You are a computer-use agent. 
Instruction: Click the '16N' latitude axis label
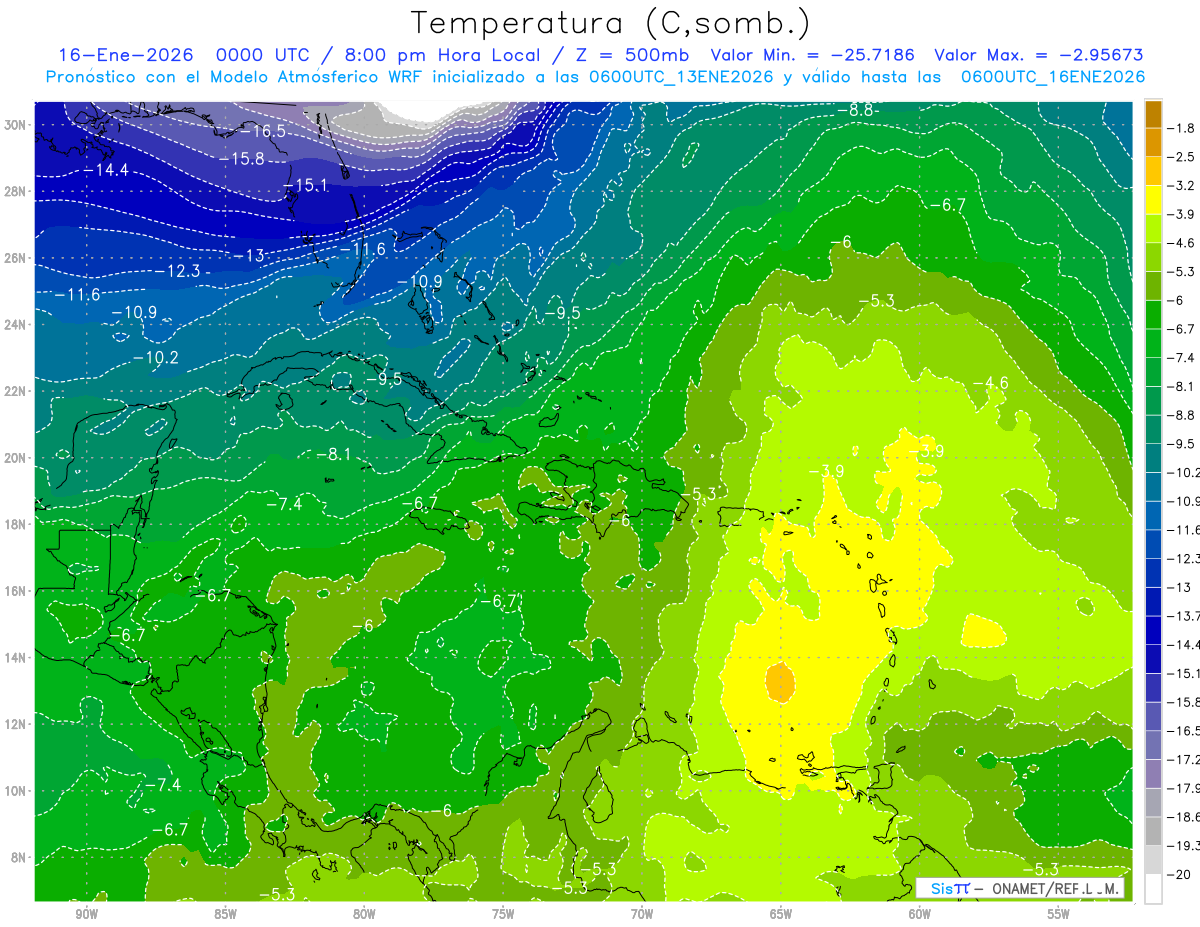[15, 591]
